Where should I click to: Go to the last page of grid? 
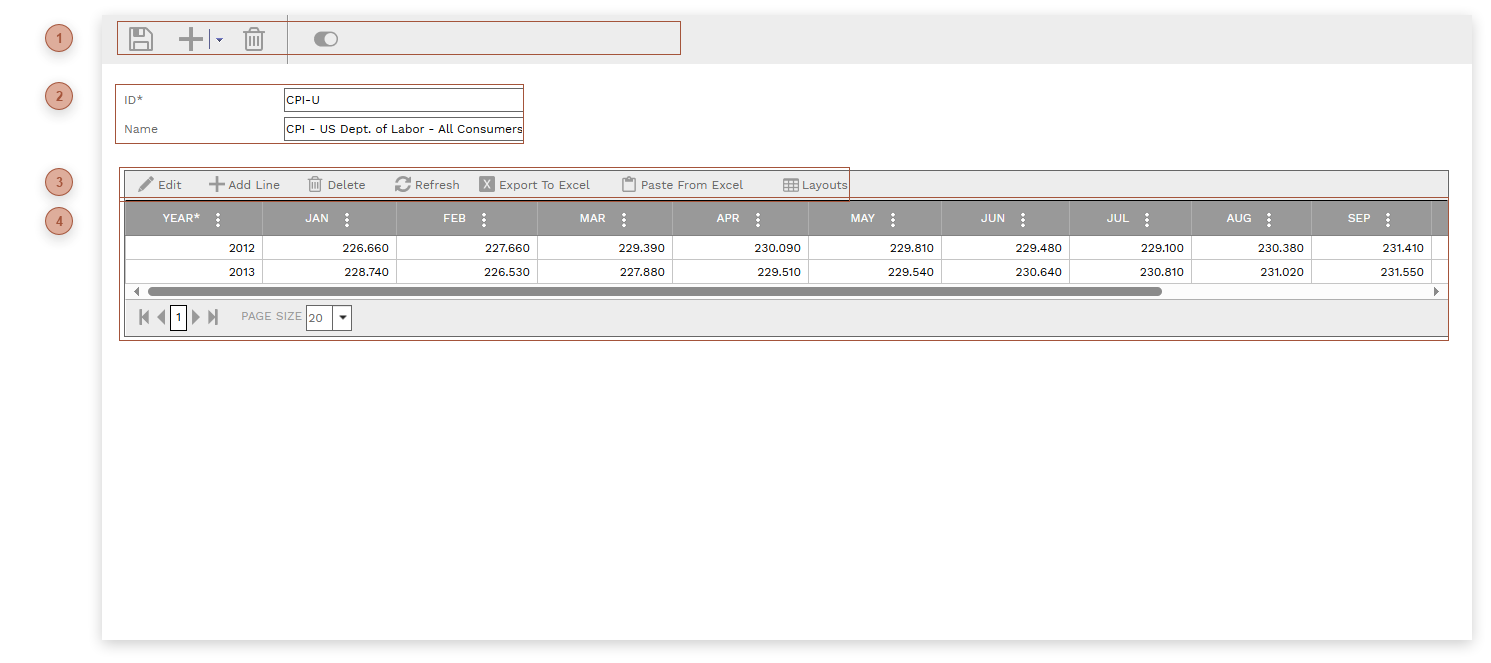[x=213, y=317]
